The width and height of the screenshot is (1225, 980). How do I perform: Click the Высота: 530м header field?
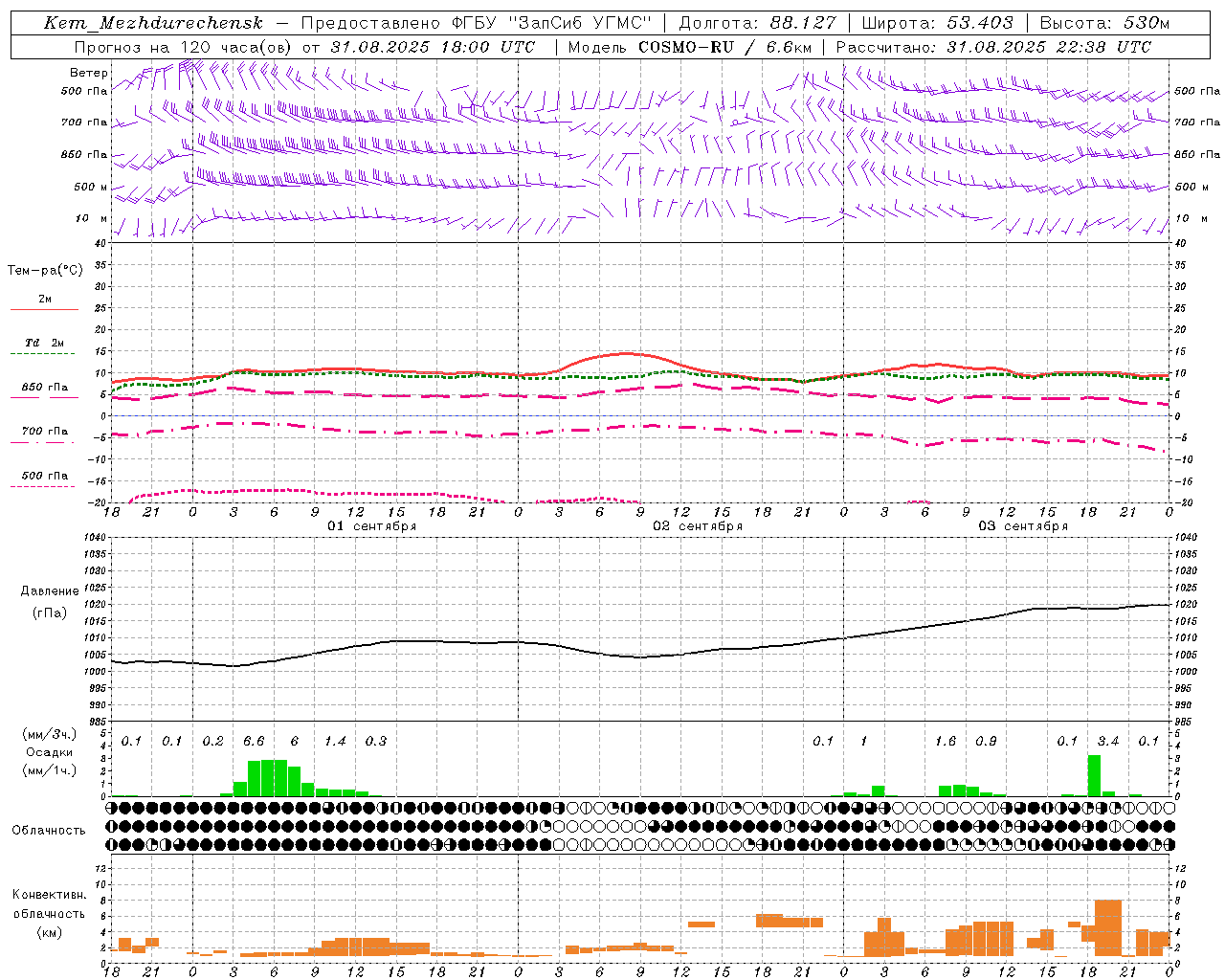tap(1104, 23)
